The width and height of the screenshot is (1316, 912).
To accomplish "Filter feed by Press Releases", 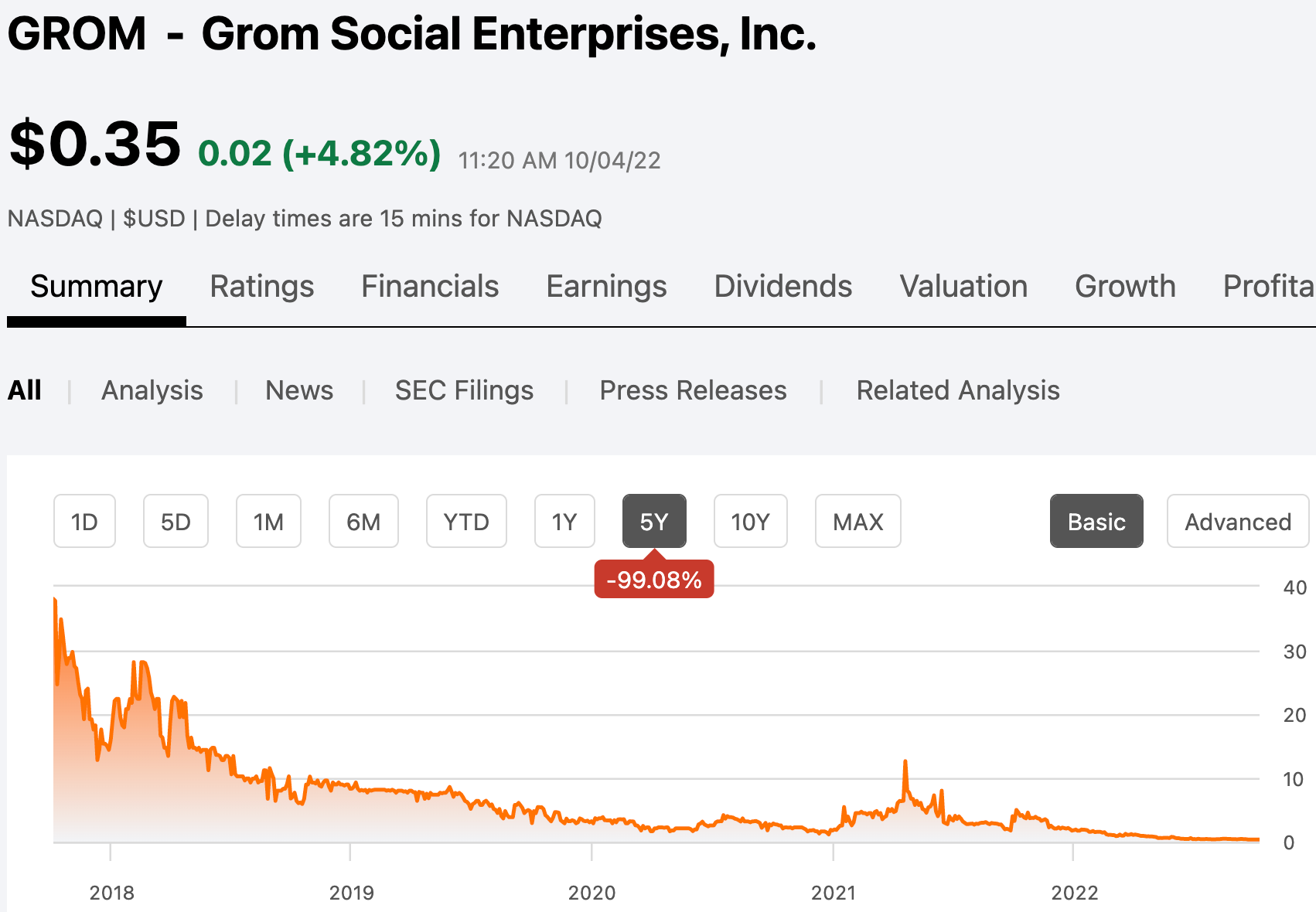I will (x=693, y=390).
